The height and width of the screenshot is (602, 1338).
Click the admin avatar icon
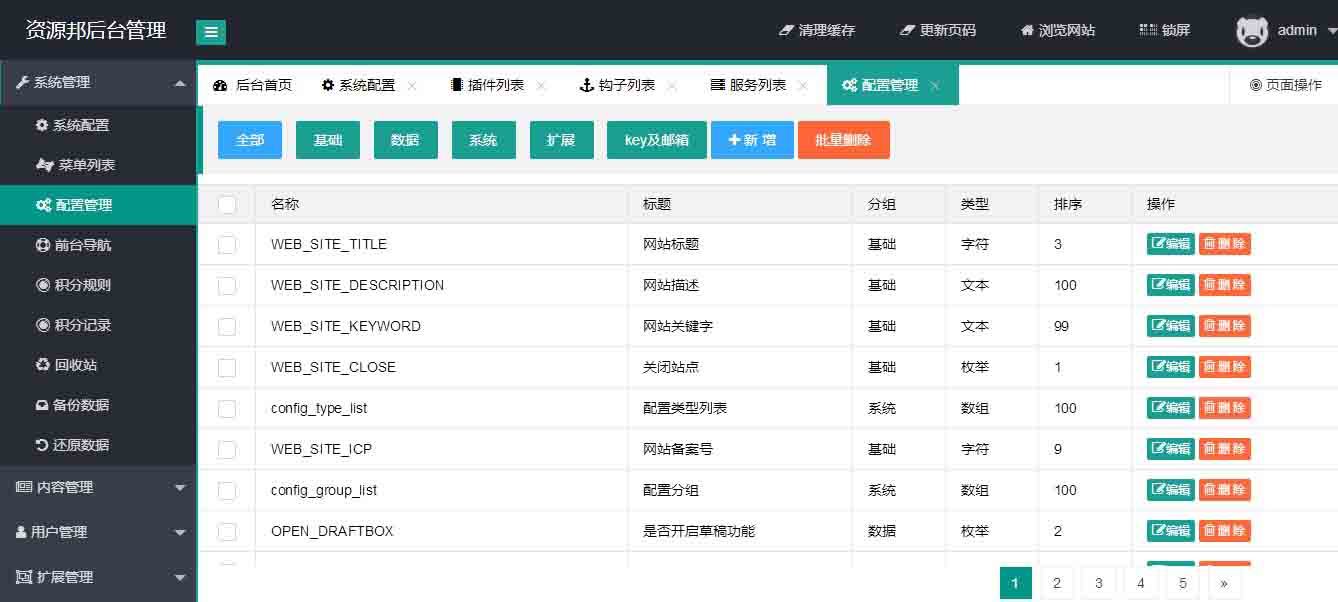point(1252,31)
